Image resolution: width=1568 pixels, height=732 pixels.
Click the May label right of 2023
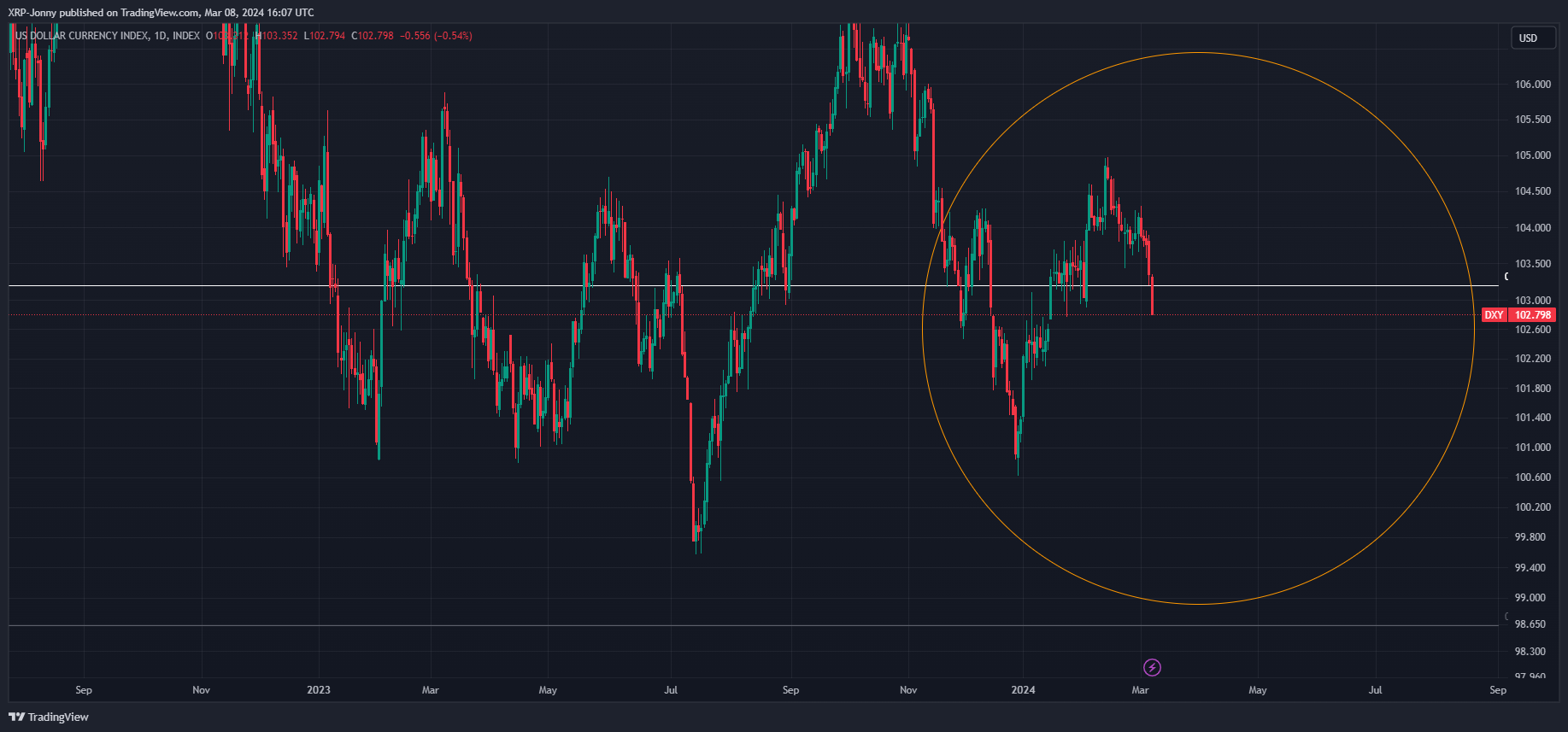click(x=548, y=690)
